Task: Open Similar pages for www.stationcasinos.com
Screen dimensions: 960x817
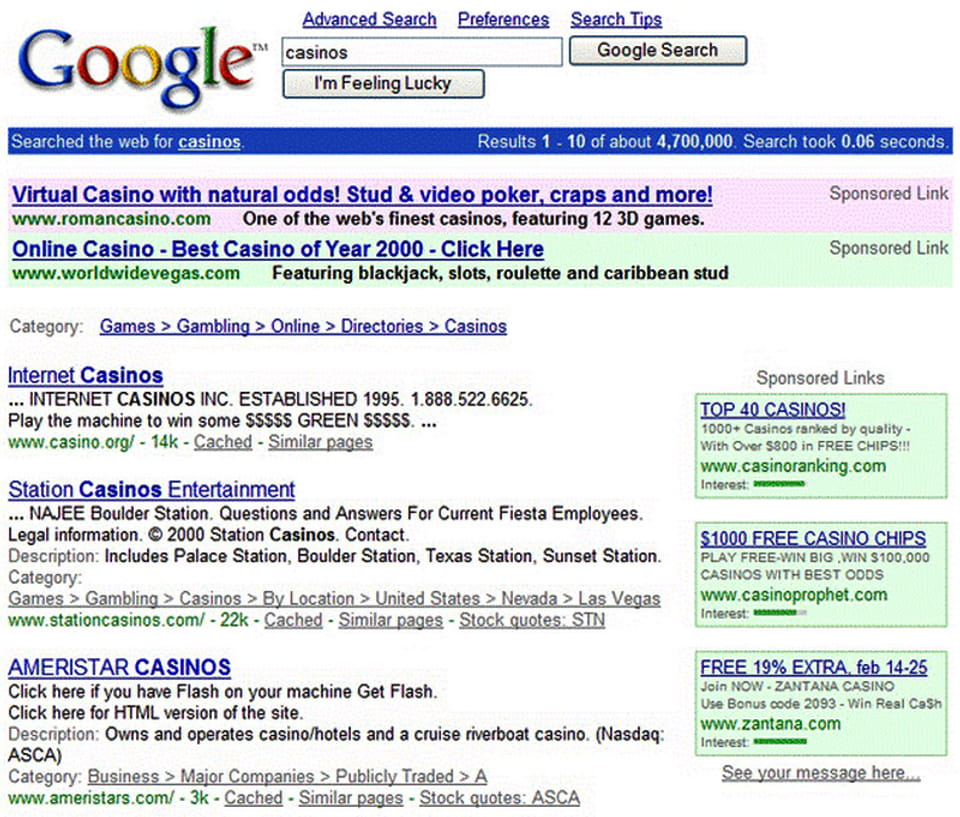Action: 391,620
